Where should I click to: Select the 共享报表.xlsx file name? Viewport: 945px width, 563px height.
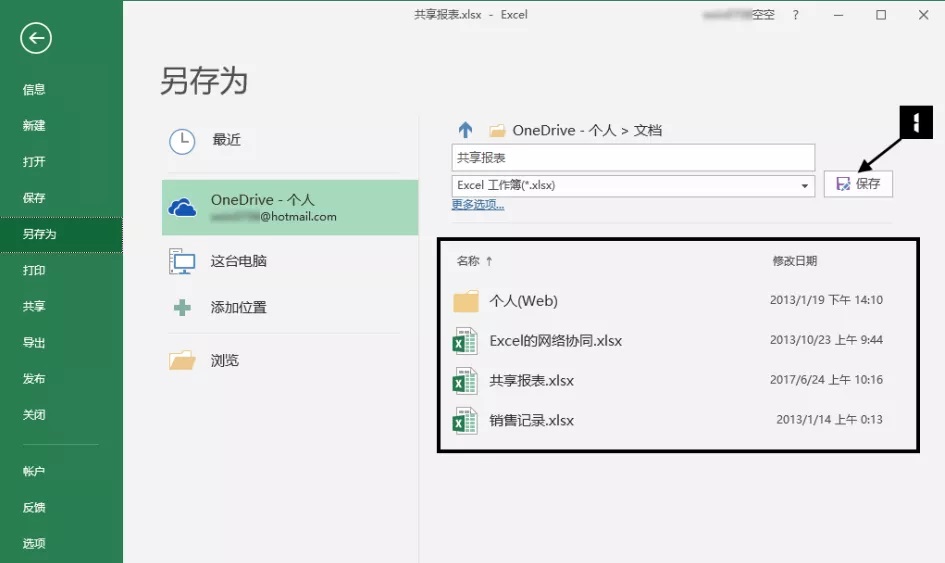[x=532, y=380]
